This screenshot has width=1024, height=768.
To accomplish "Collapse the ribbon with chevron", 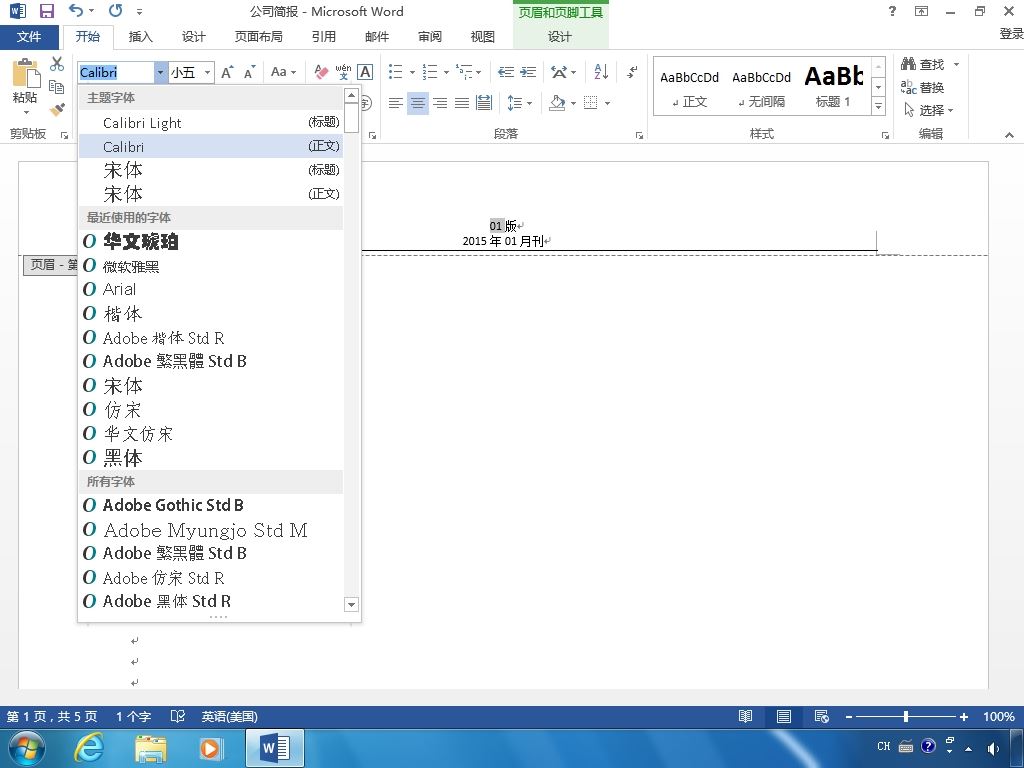I will (1010, 135).
